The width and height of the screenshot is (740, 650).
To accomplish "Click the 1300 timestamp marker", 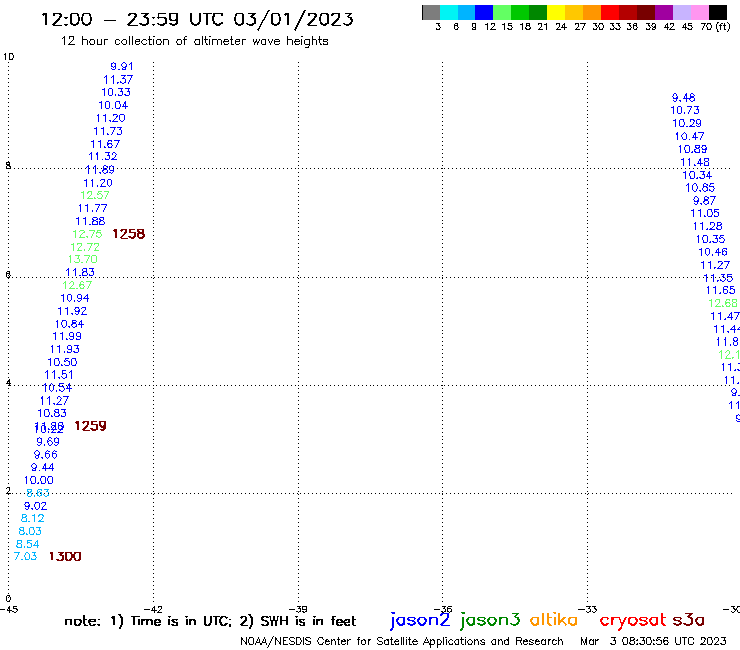I will [65, 557].
